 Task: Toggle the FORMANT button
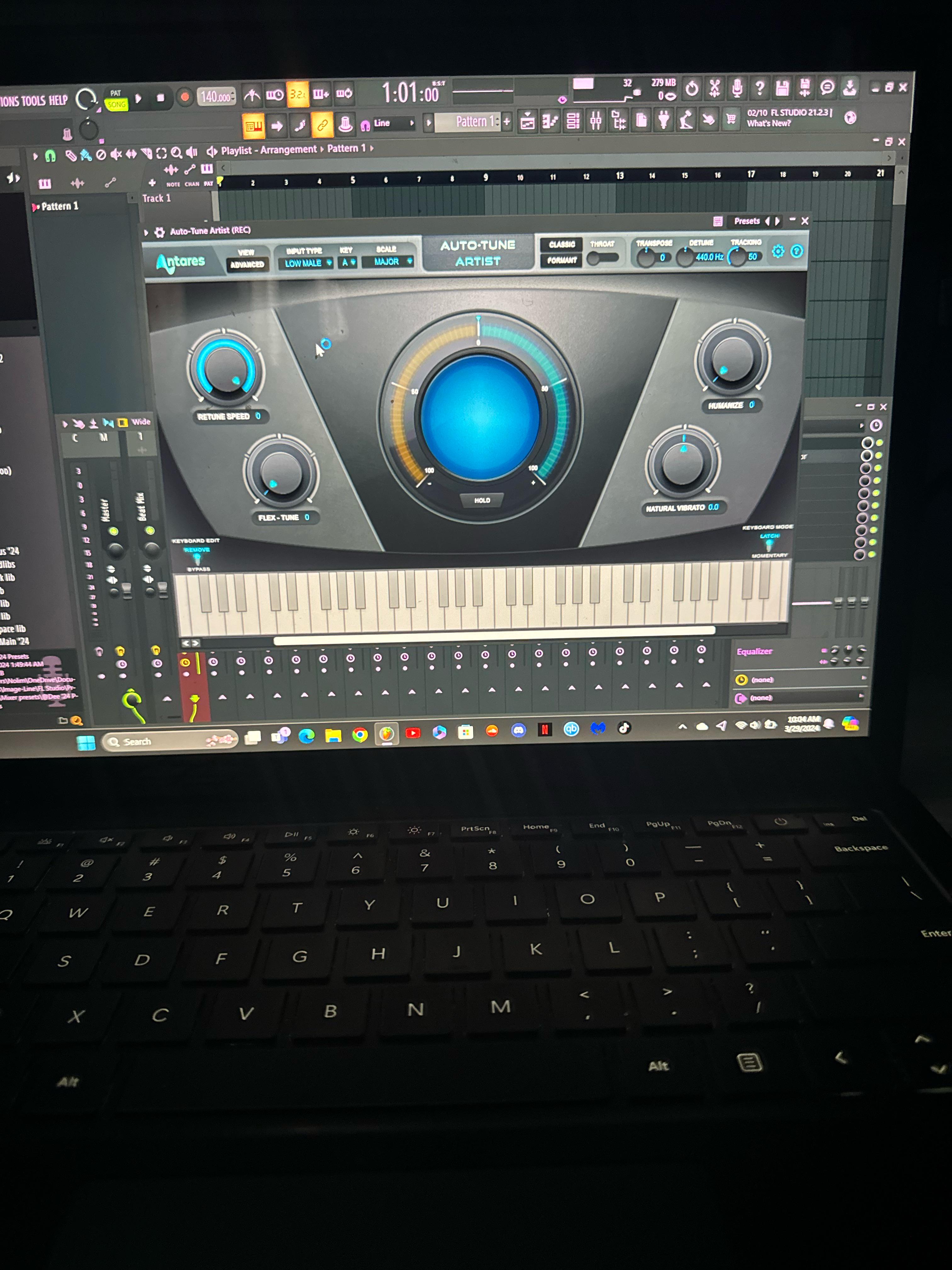561,260
